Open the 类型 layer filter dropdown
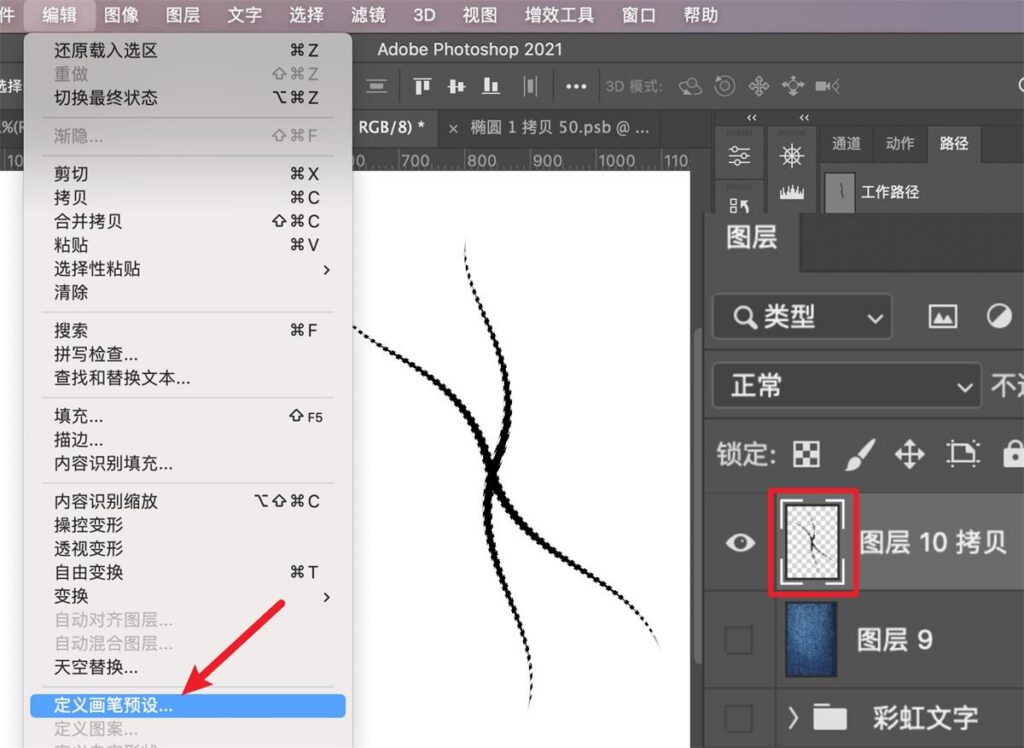Screen dimensions: 1024x748 click(802, 317)
